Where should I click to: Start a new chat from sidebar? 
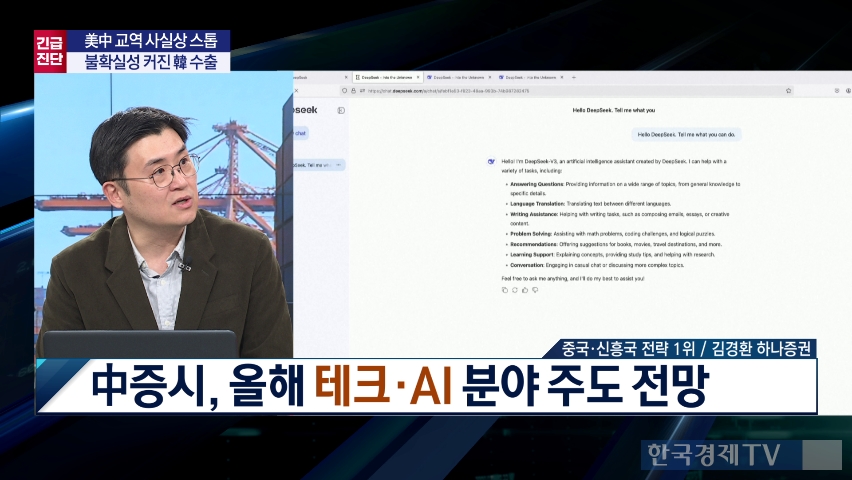[x=300, y=132]
